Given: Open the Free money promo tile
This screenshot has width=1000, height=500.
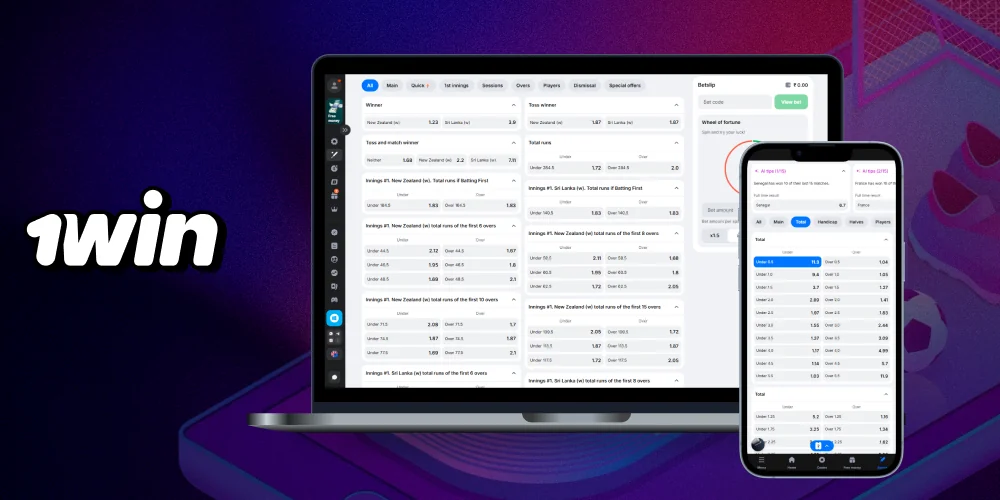Looking at the screenshot, I should coord(334,111).
